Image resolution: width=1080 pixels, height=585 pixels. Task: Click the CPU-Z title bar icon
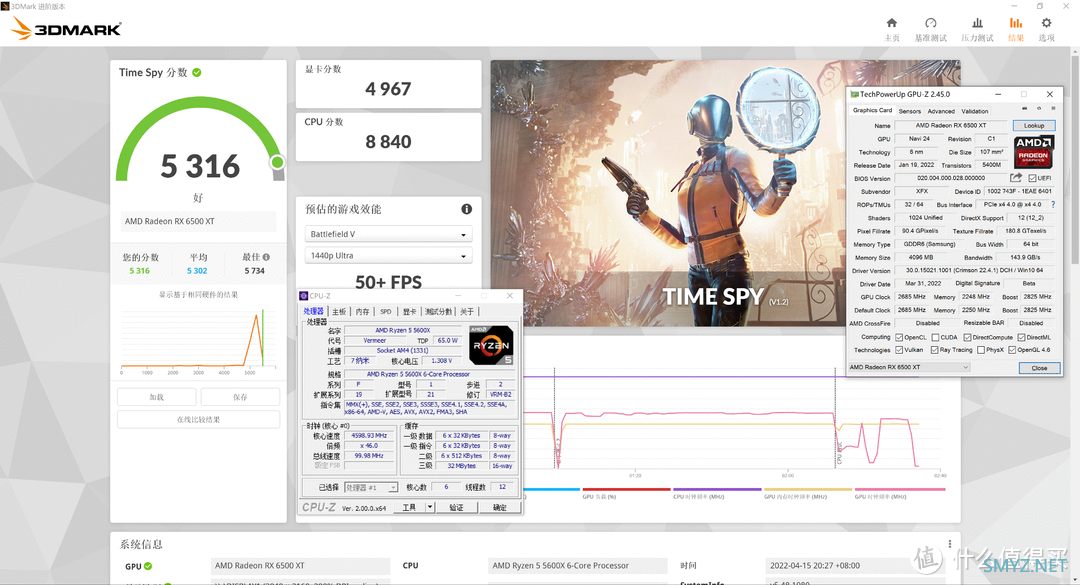point(304,296)
